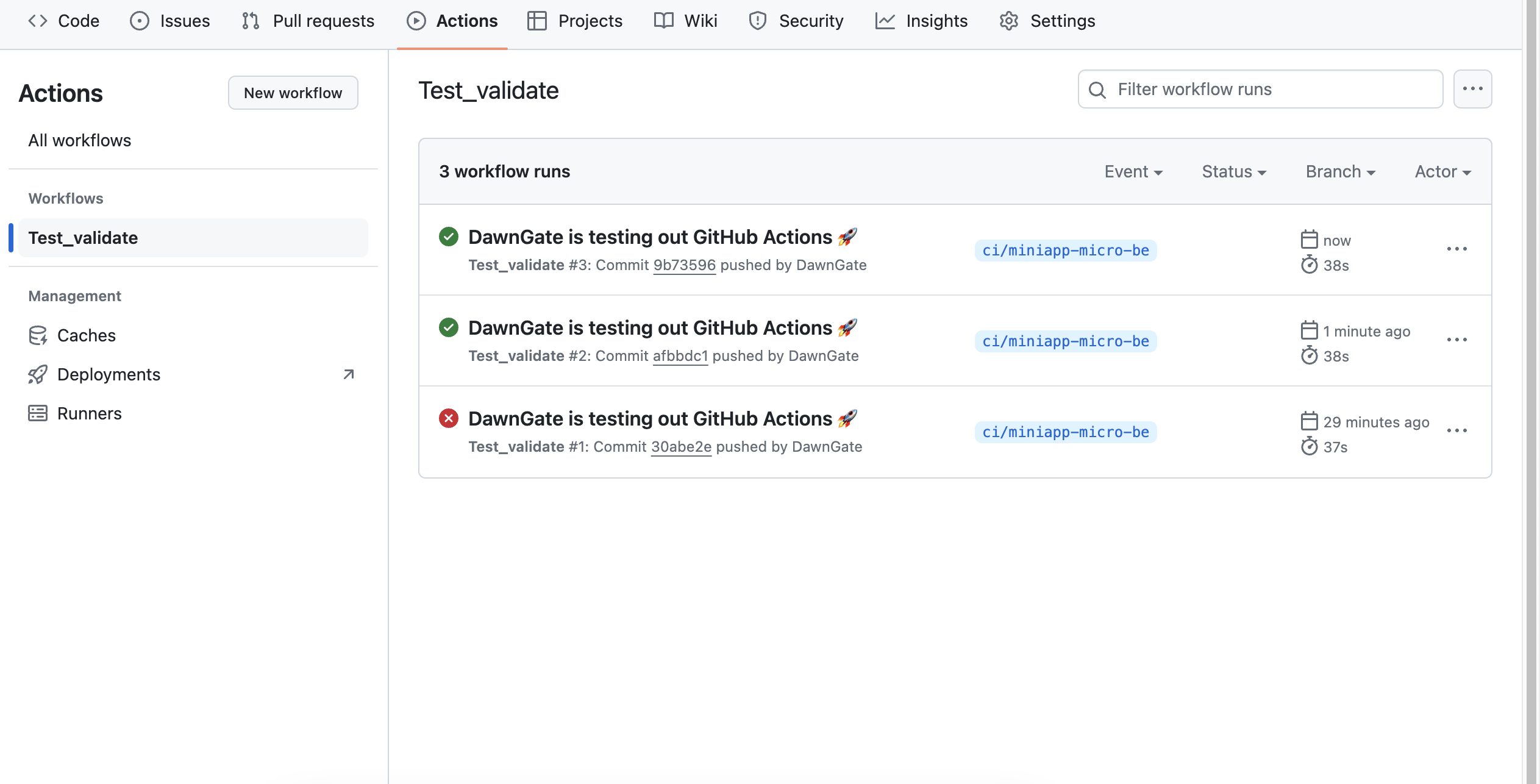1540x784 pixels.
Task: Click the three-dots menu icon on run #1
Action: pos(1456,431)
